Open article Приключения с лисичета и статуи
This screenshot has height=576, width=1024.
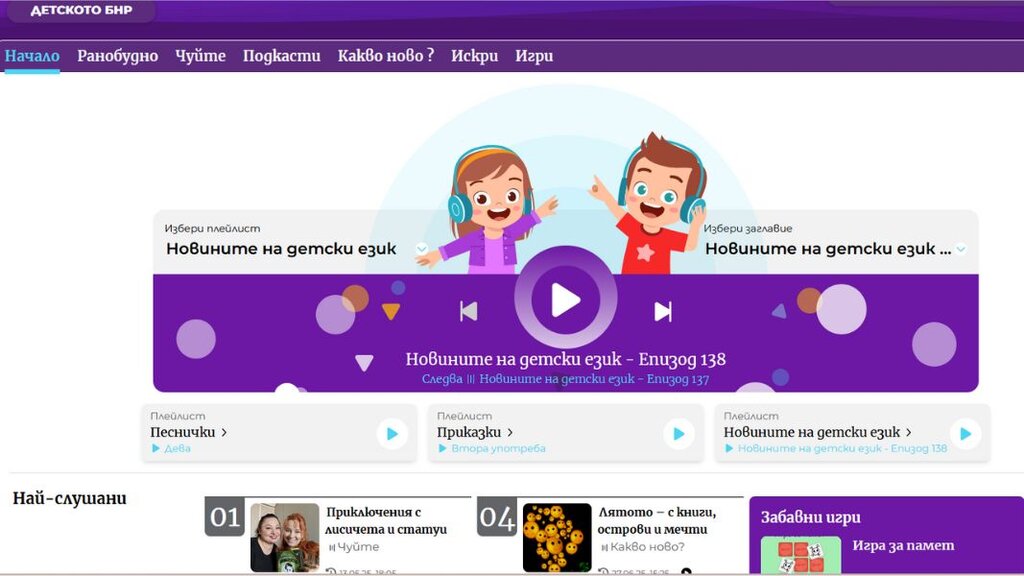pos(386,520)
